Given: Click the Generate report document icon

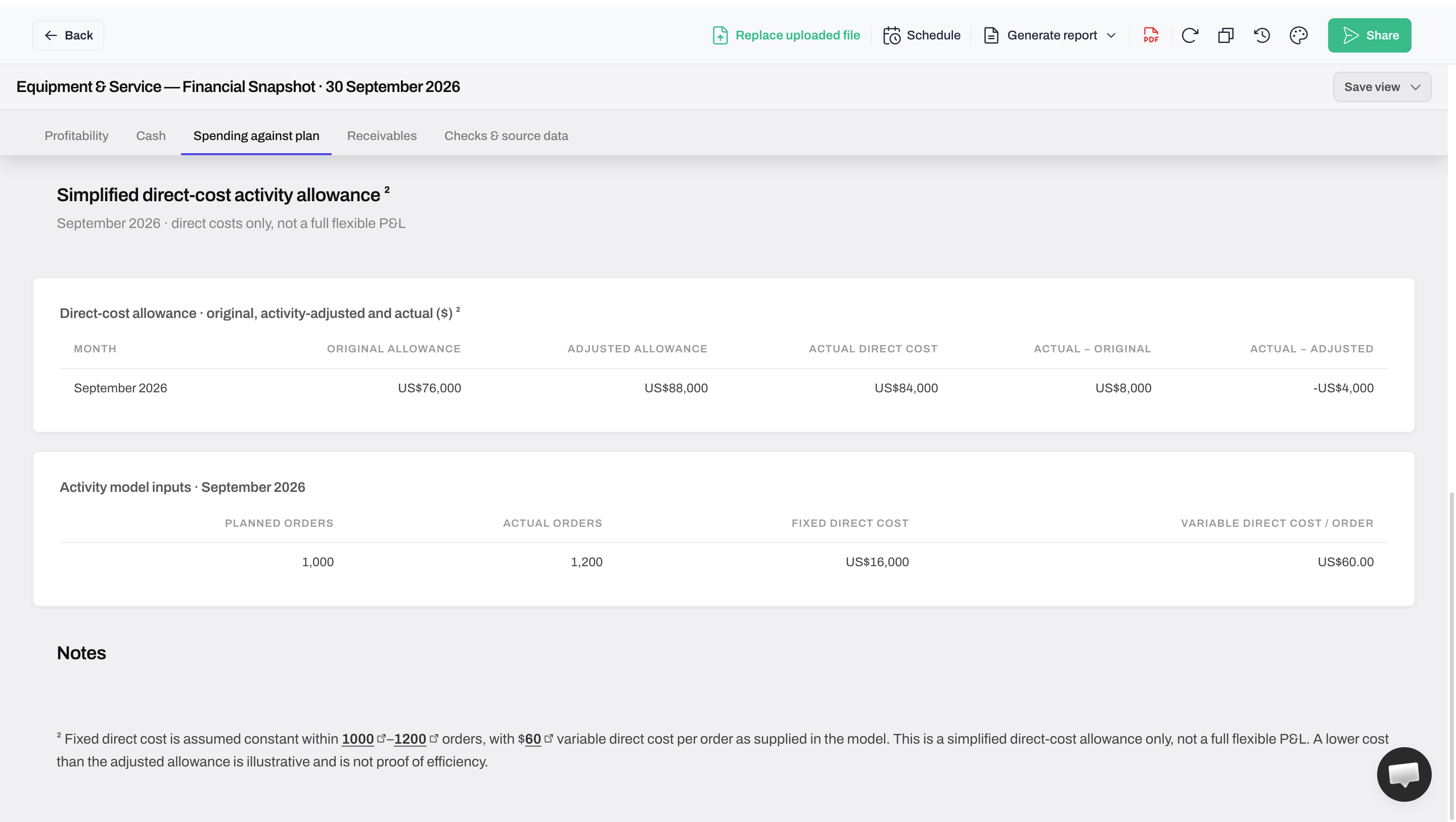Looking at the screenshot, I should (x=991, y=35).
